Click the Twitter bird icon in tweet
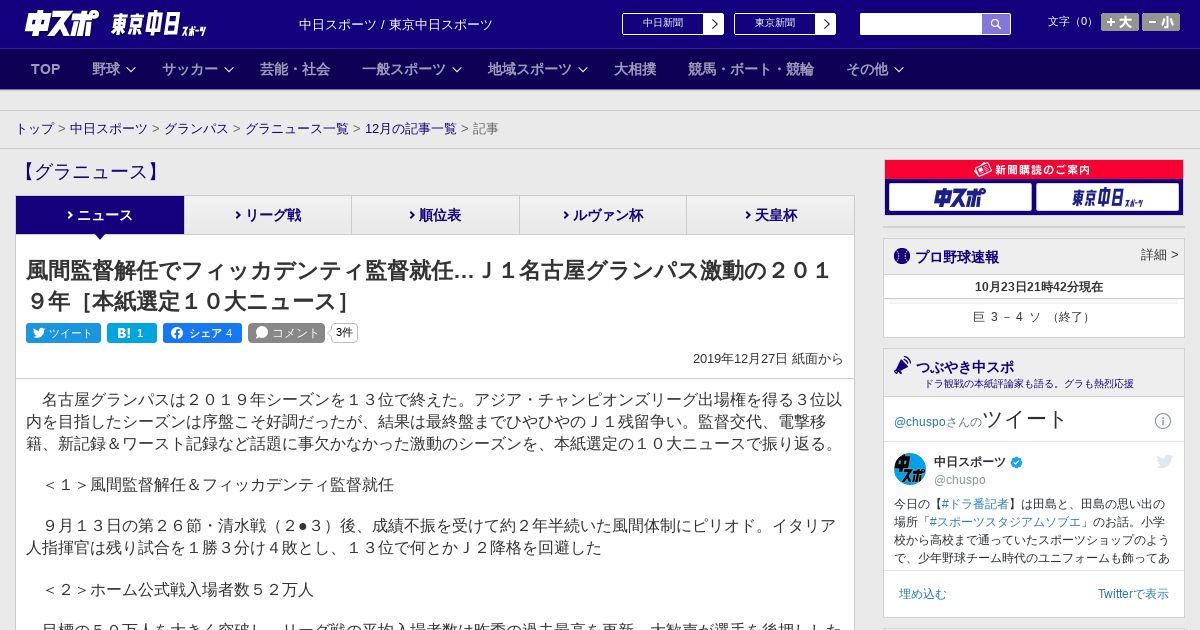Viewport: 1200px width, 630px height. [x=1164, y=461]
